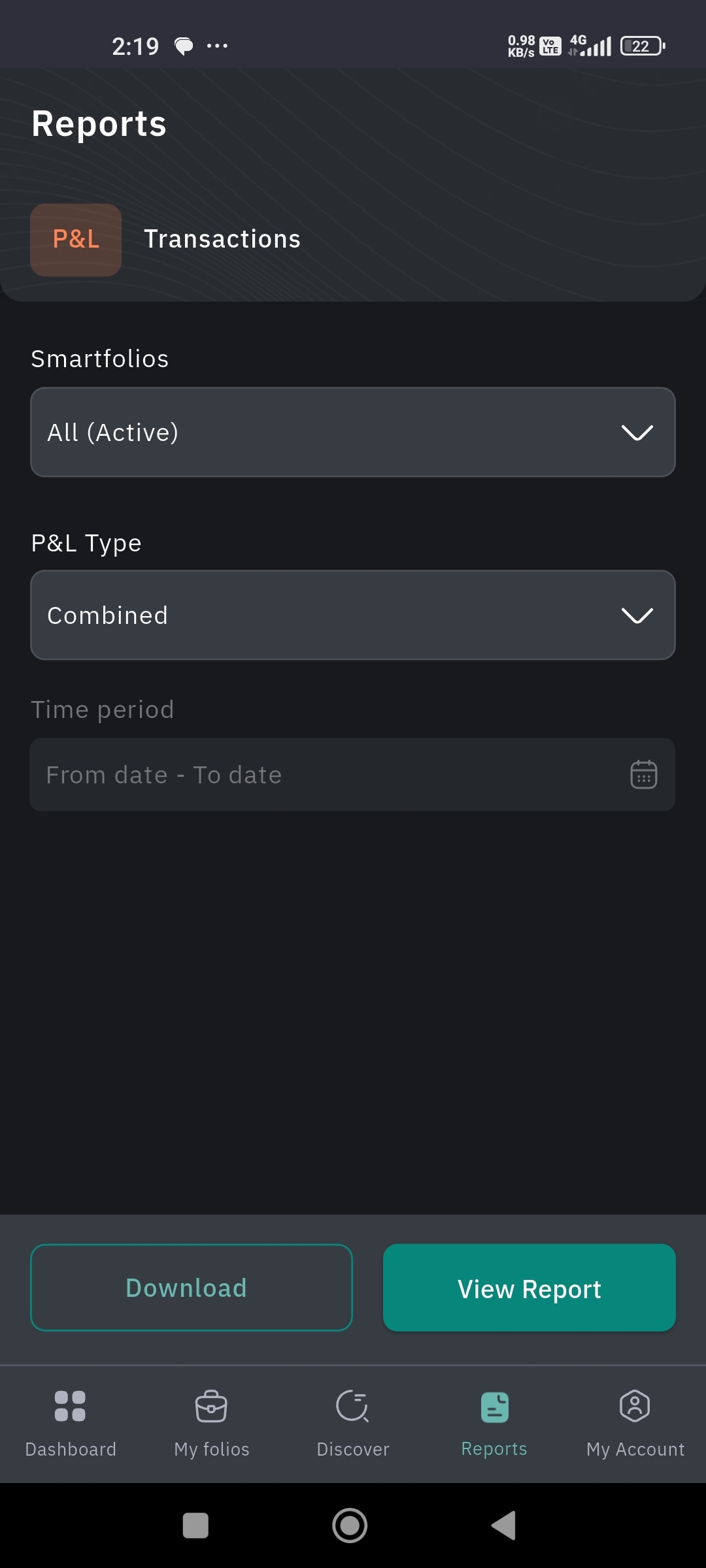Open the Dashboard grid icon
The height and width of the screenshot is (1568, 706).
(x=70, y=1406)
